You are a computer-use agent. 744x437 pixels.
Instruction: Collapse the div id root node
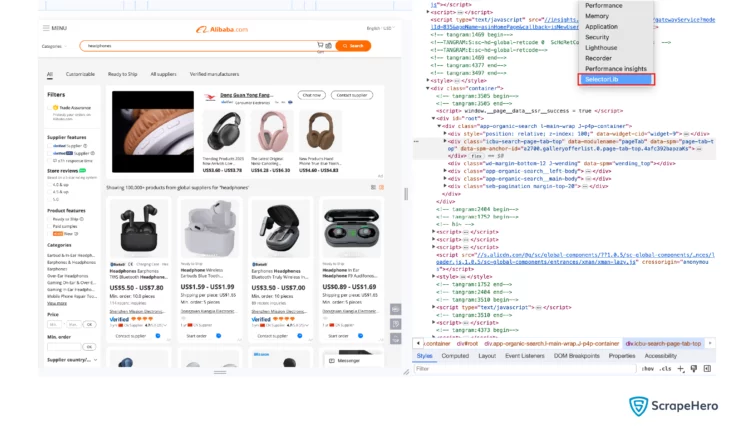[x=433, y=119]
